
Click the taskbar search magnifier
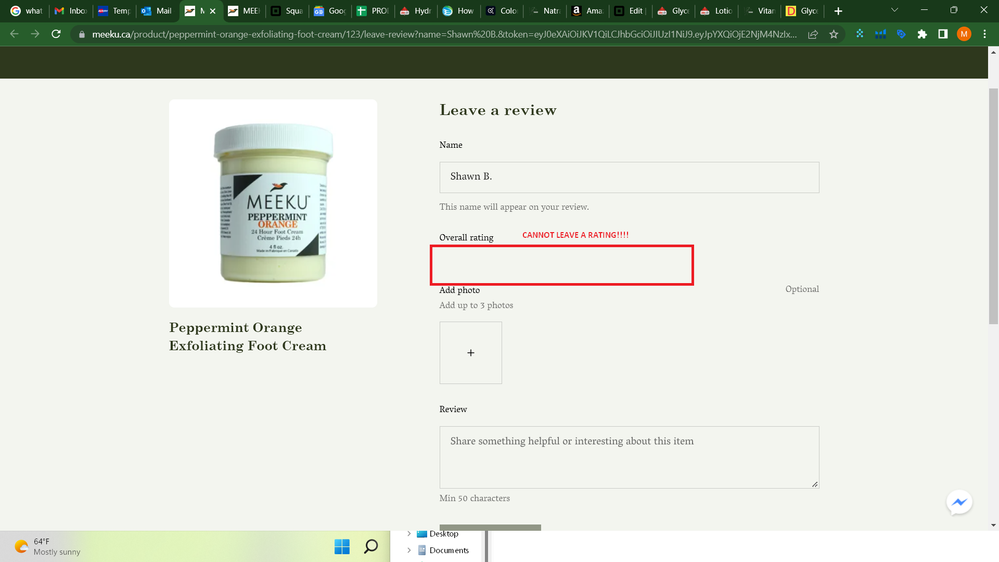pos(371,546)
